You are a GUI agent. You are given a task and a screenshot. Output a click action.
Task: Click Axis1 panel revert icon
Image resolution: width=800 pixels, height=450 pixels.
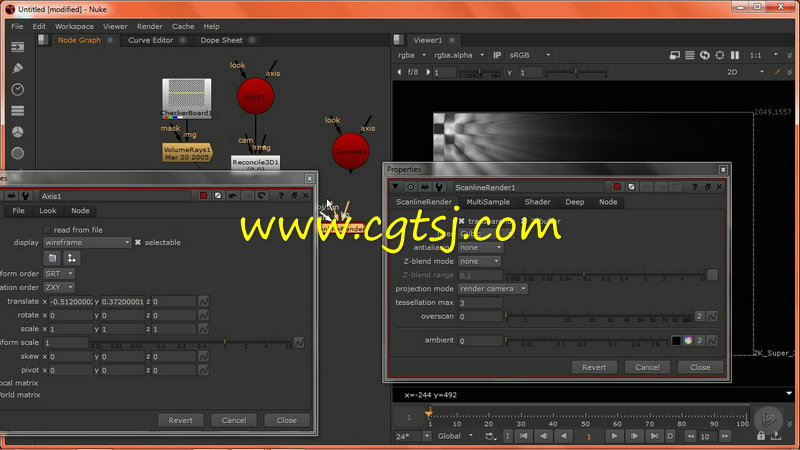pyautogui.click(x=262, y=195)
